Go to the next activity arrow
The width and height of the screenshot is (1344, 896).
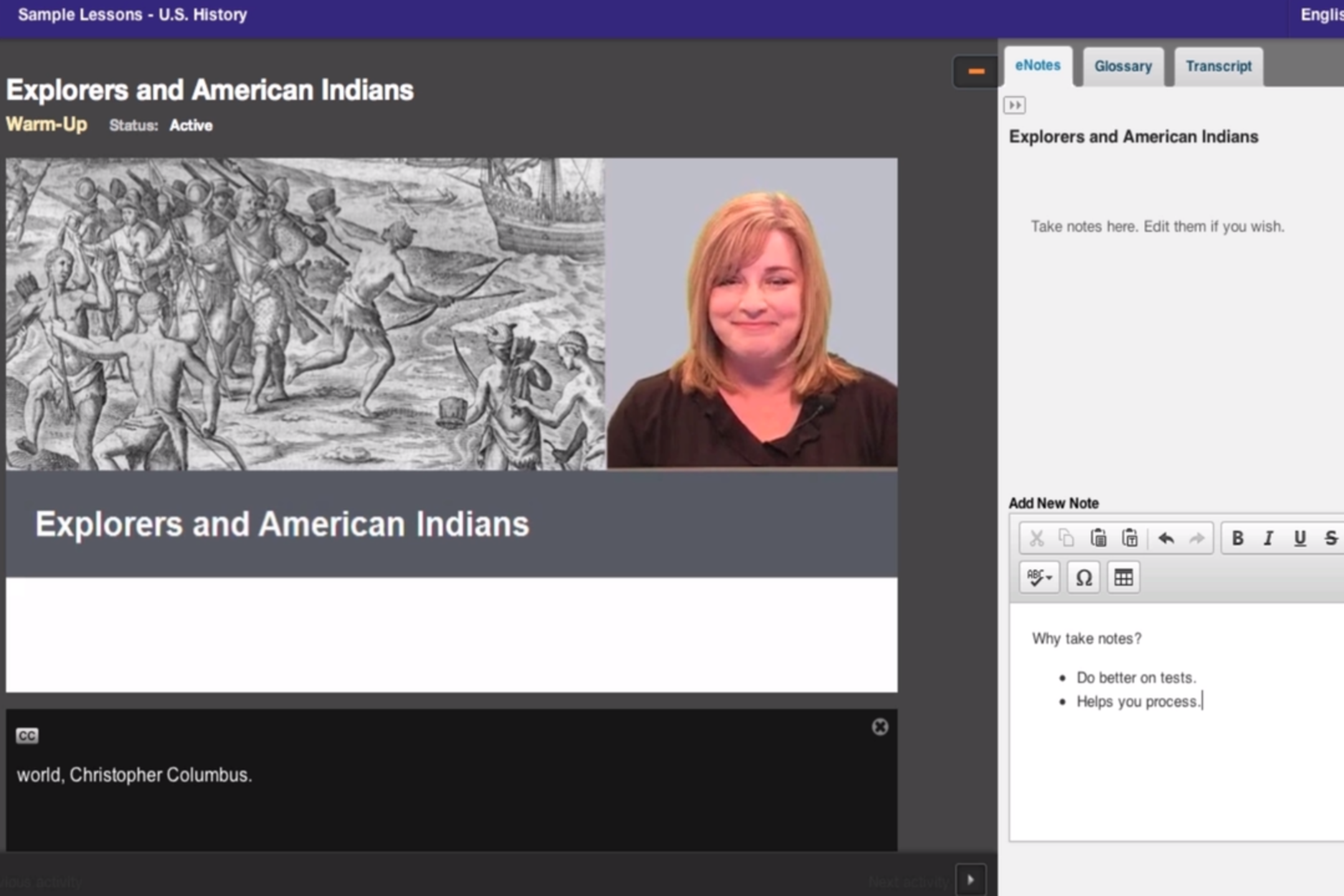pyautogui.click(x=970, y=880)
